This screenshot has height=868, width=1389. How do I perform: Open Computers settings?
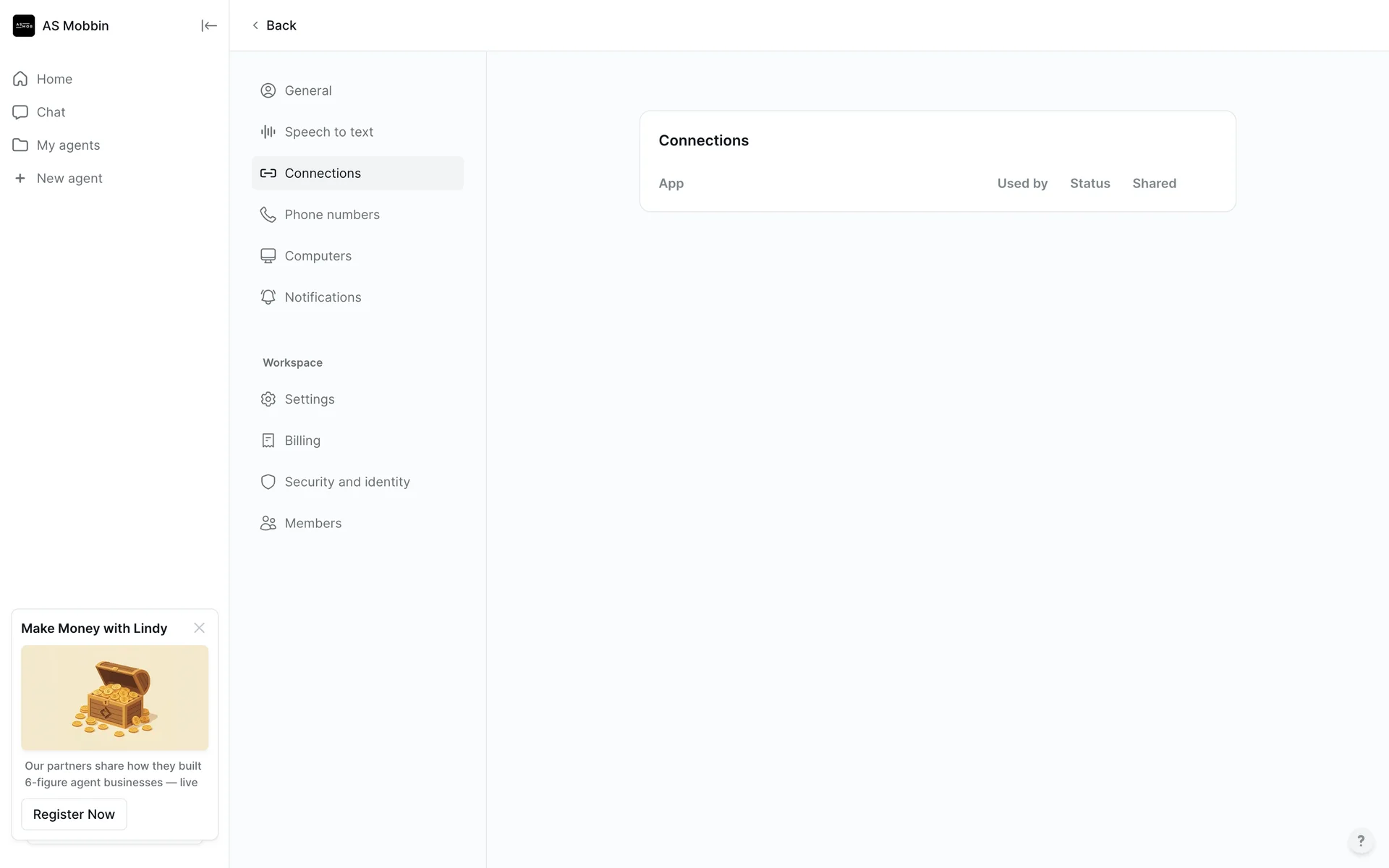tap(318, 256)
